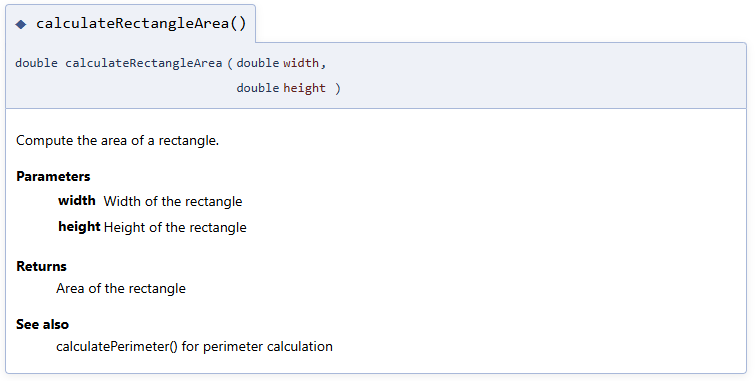The image size is (756, 381).
Task: Open calculatePerimeter() reference in See also
Action: 117,347
